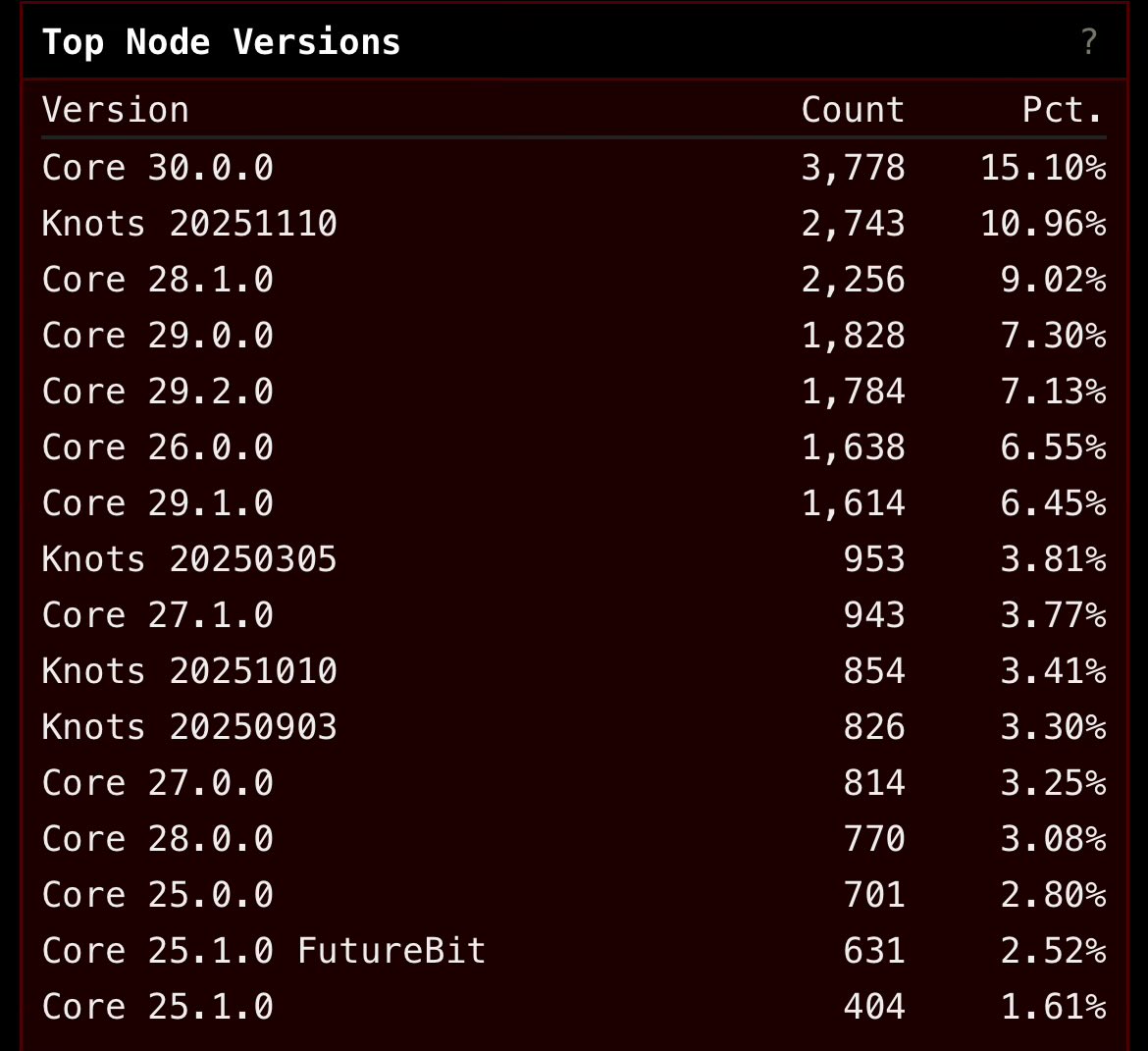
Task: Click the Top Node Versions title
Action: (221, 42)
